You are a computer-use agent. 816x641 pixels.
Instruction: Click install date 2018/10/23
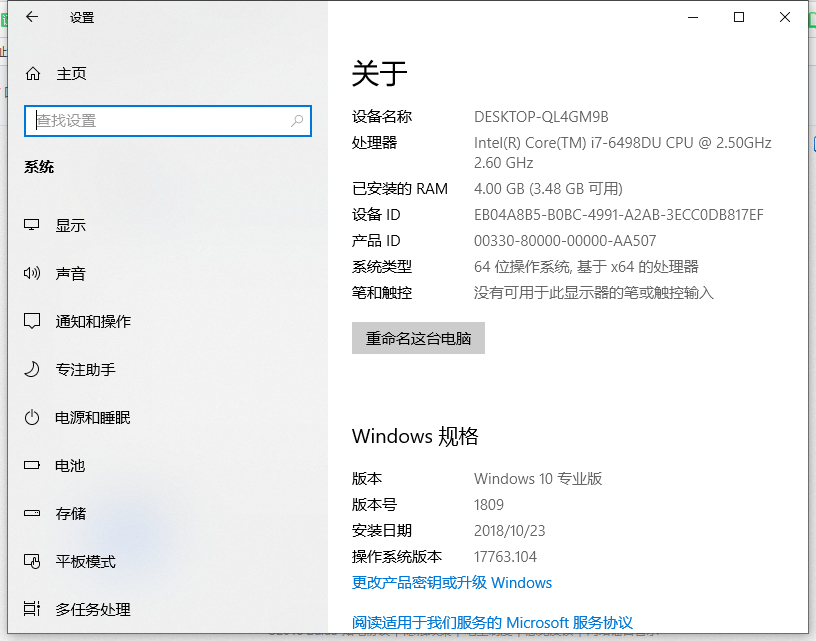coord(509,531)
